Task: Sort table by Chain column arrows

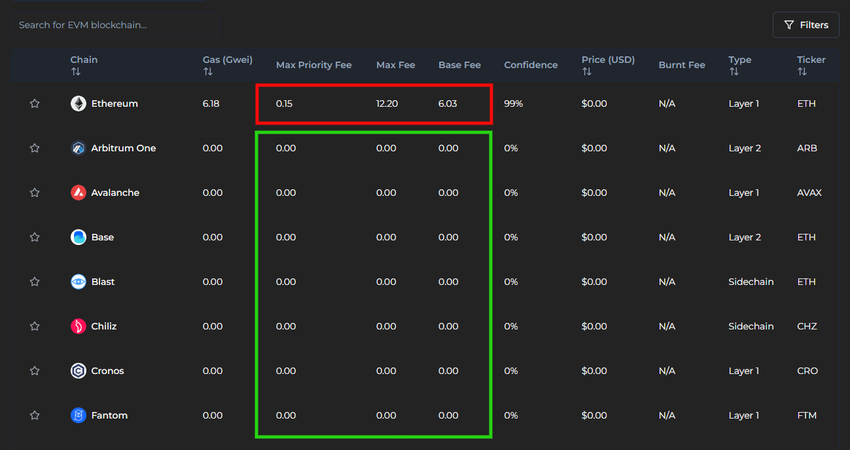Action: (x=75, y=72)
